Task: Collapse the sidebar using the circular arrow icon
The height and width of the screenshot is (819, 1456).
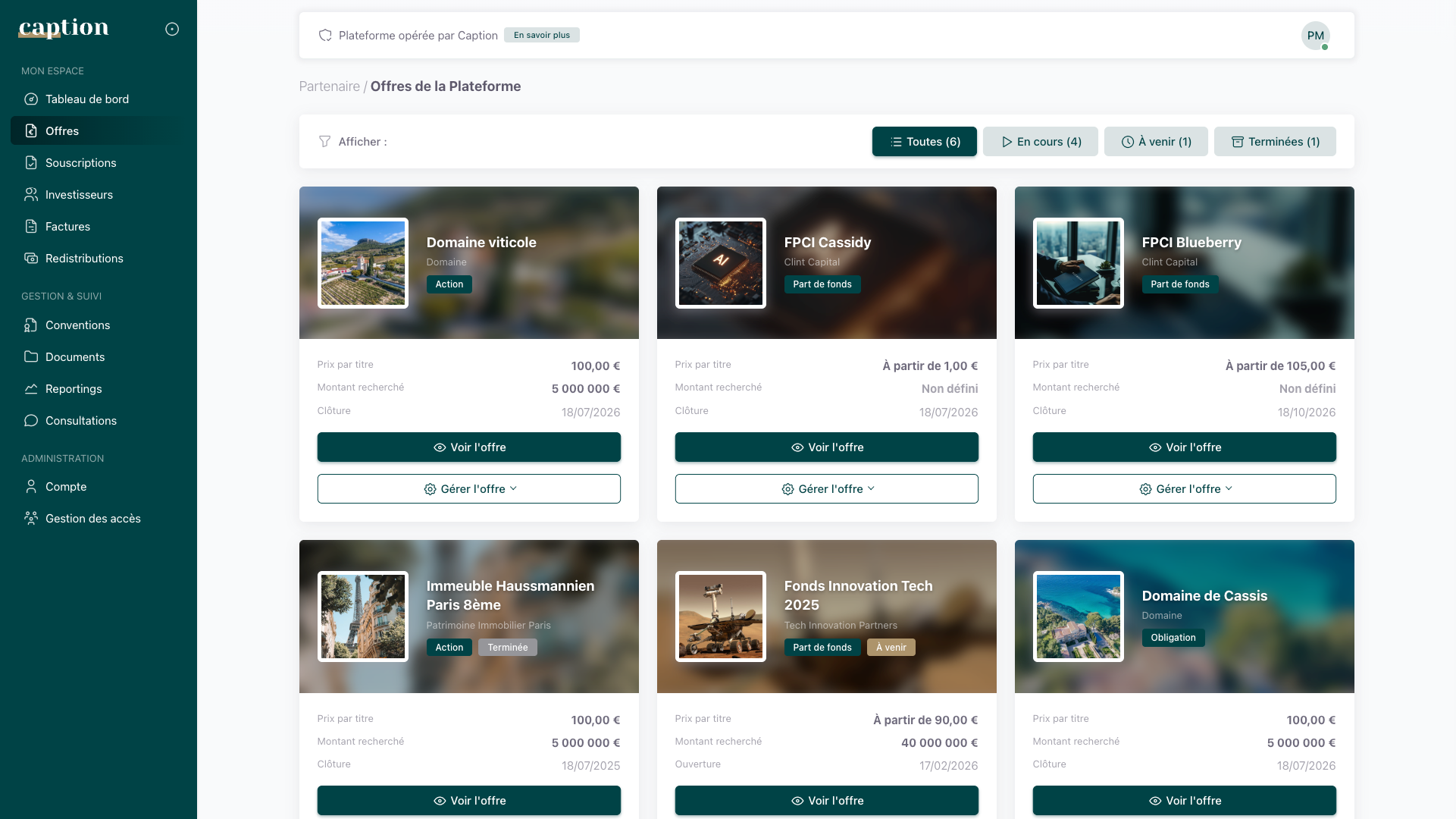Action: [171, 28]
